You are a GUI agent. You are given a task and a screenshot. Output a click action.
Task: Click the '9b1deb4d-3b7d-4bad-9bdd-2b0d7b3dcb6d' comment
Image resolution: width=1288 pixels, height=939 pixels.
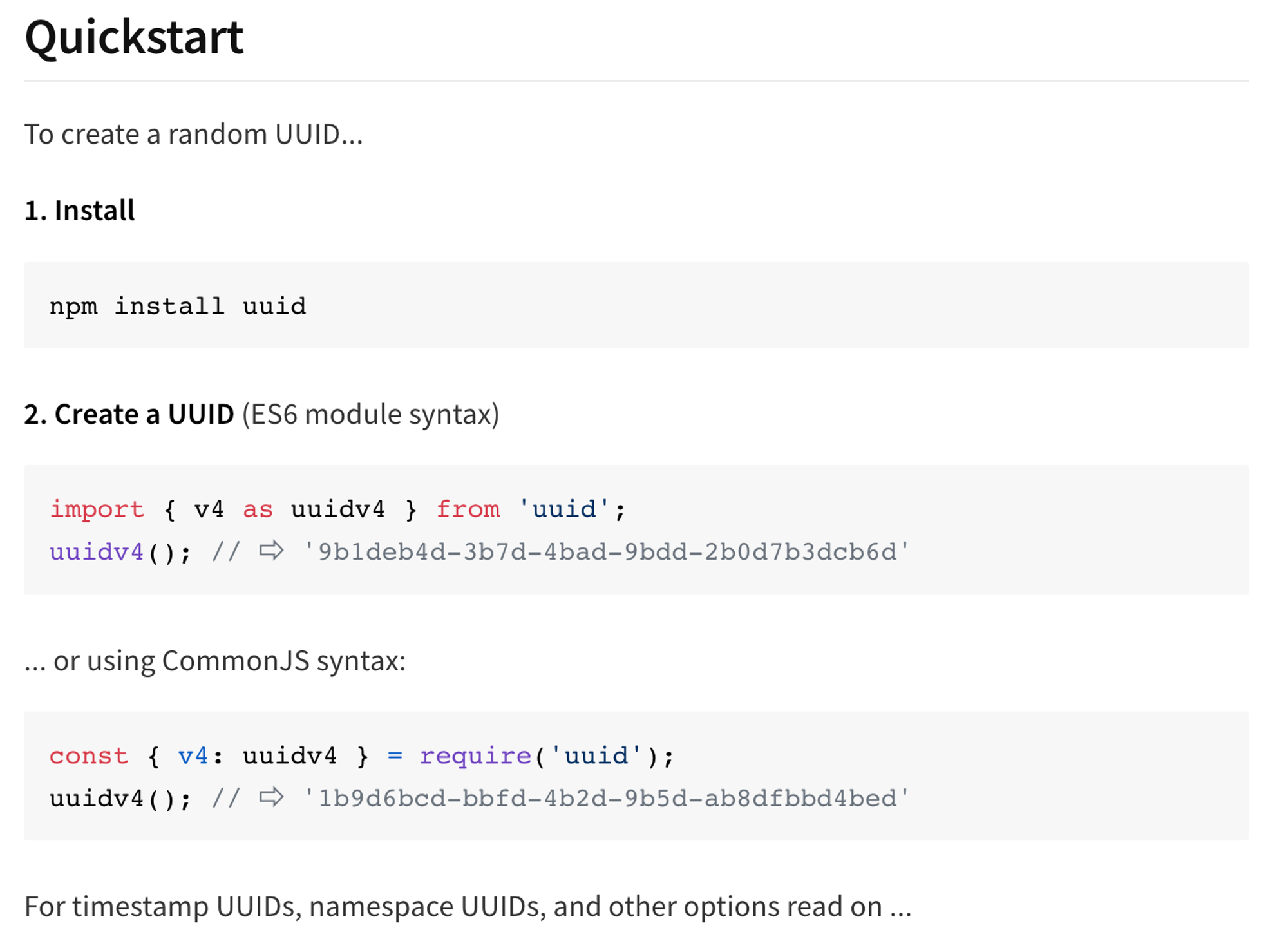[607, 552]
